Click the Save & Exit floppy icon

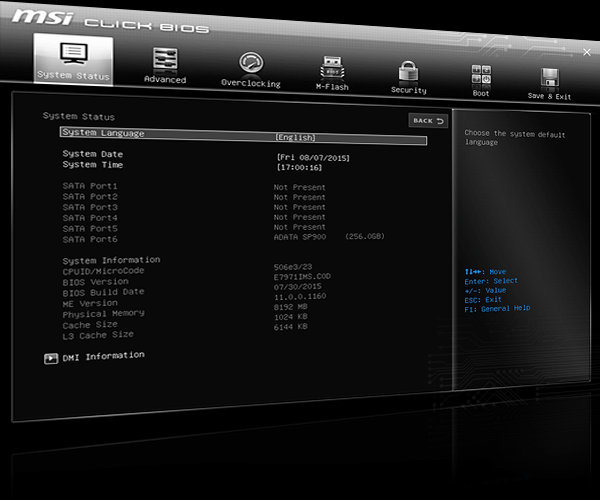[x=549, y=79]
